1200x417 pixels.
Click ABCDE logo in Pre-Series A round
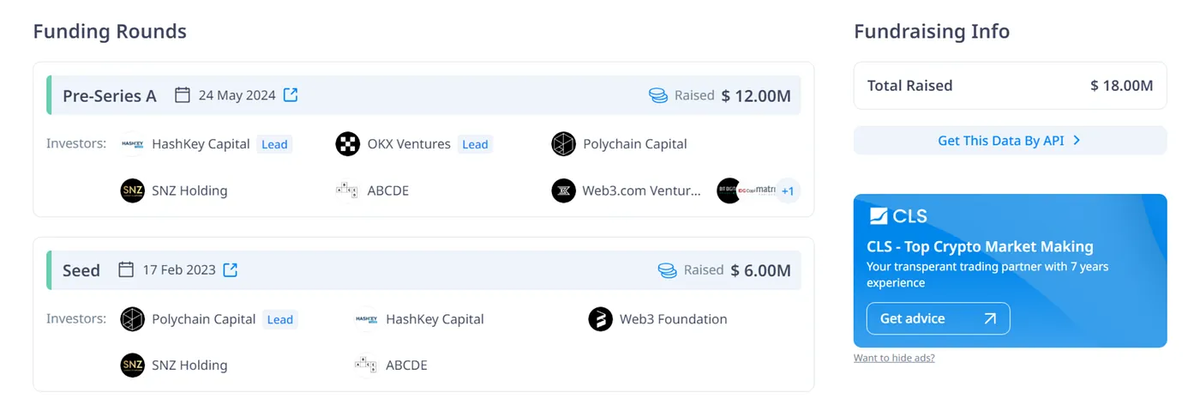(x=348, y=191)
